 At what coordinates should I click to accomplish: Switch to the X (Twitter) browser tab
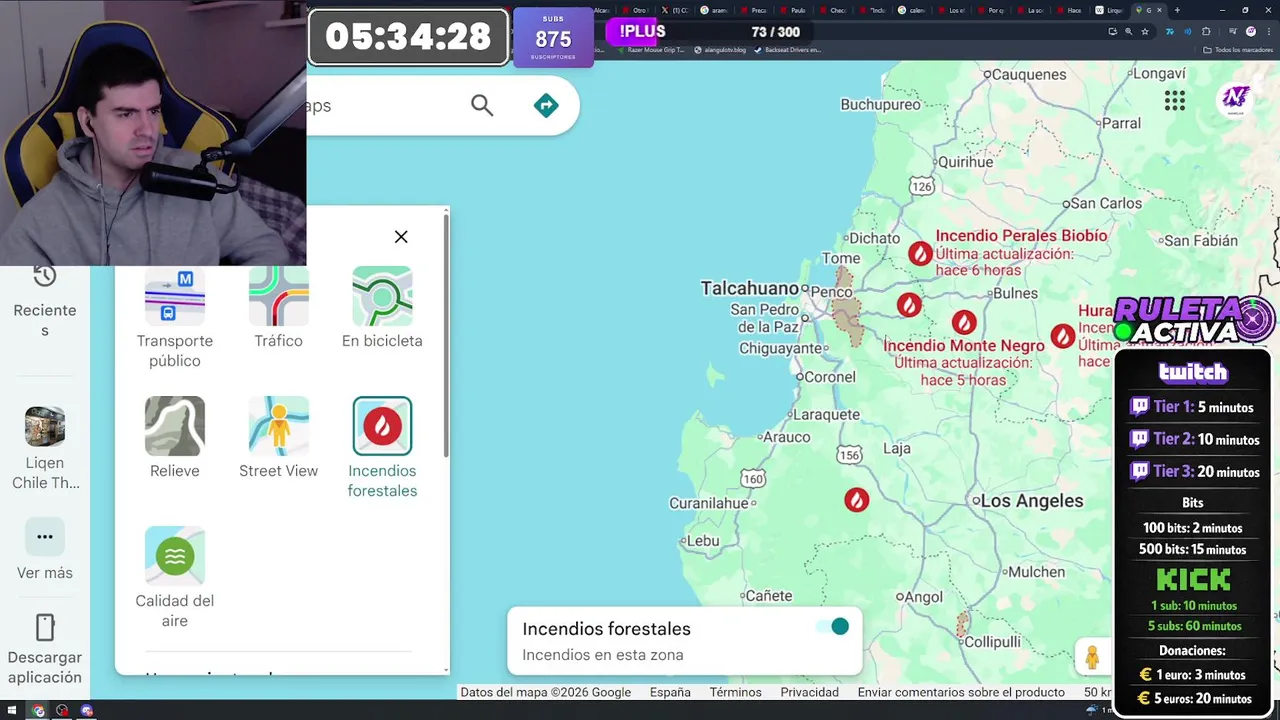(x=677, y=10)
